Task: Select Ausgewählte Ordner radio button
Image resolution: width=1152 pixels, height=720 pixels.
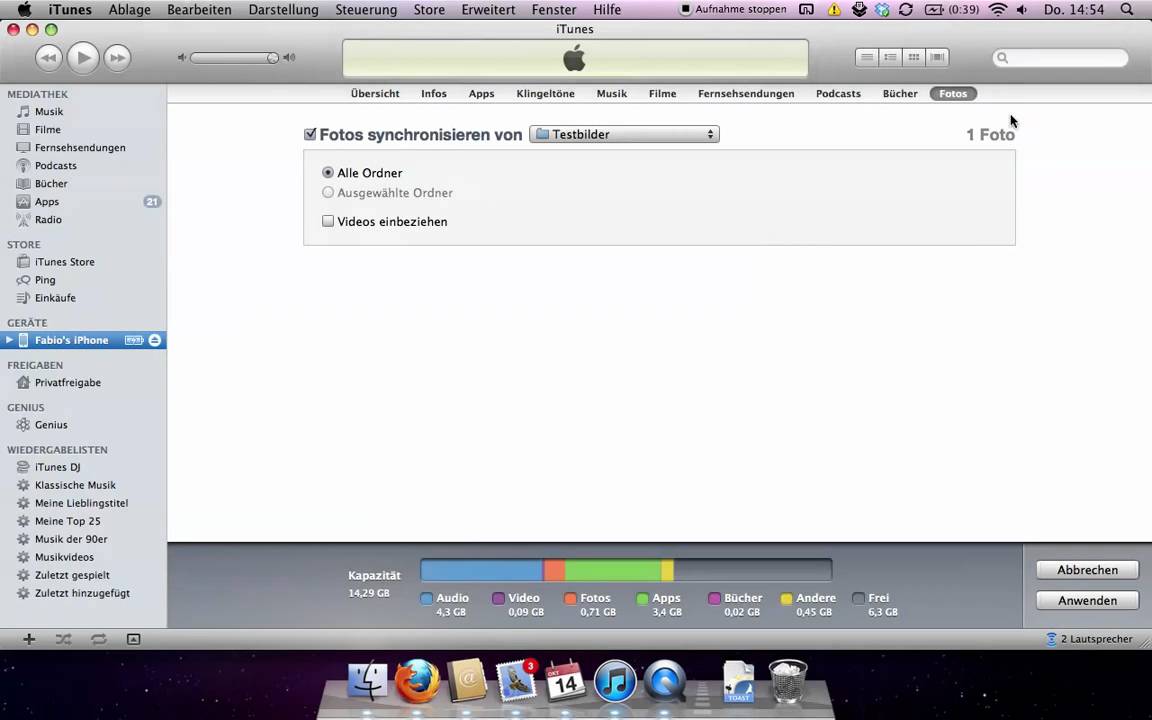Action: pyautogui.click(x=328, y=192)
